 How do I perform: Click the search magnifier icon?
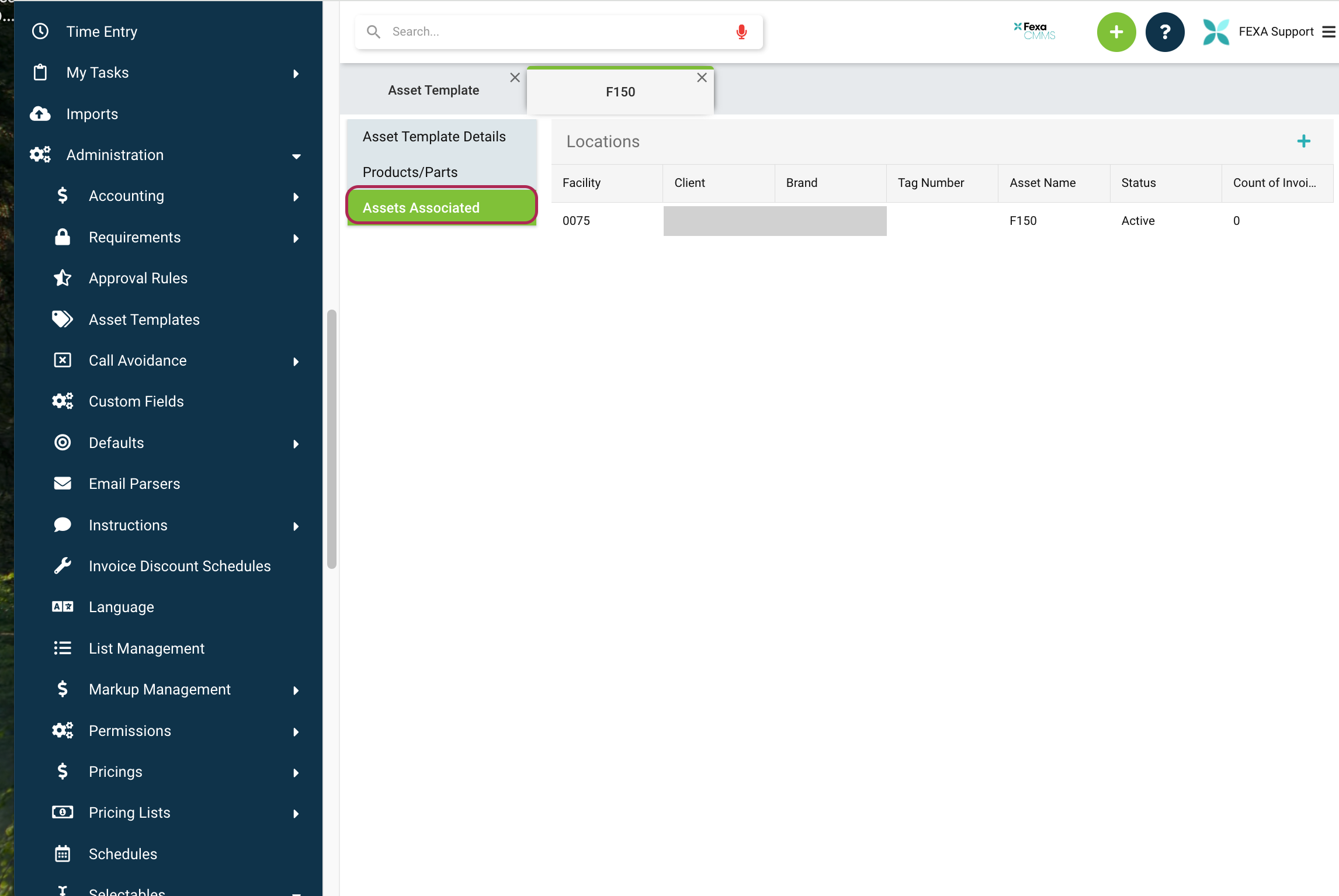(x=373, y=32)
